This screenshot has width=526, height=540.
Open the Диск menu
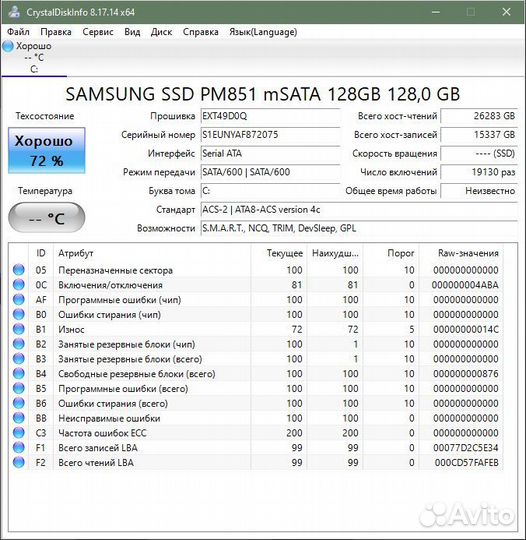(x=162, y=32)
